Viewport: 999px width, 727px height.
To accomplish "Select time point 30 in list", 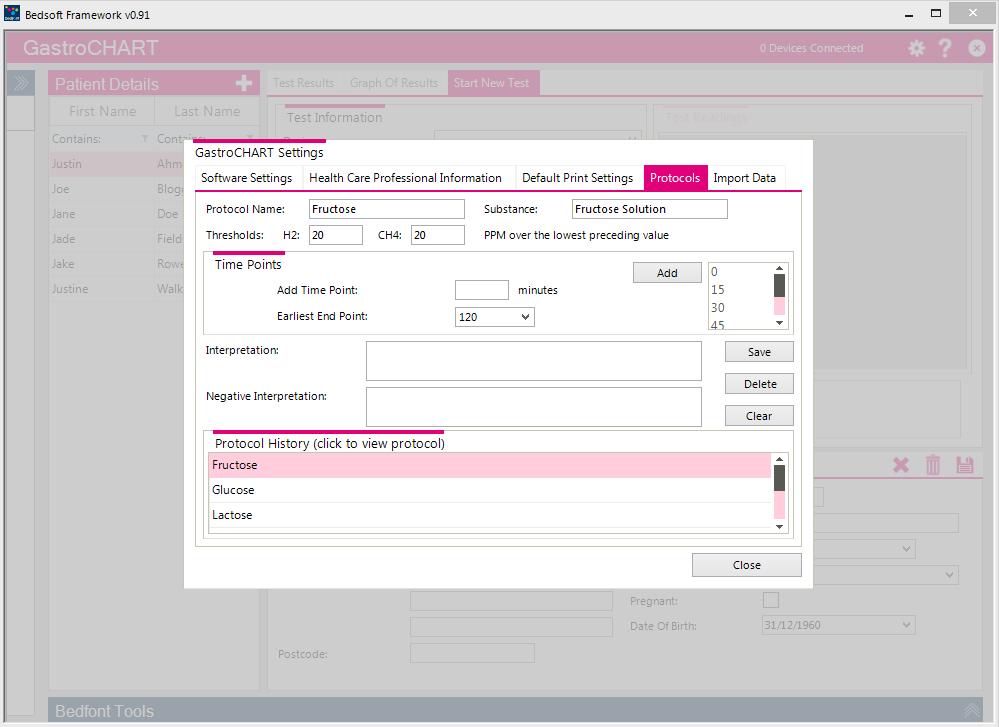I will [740, 307].
